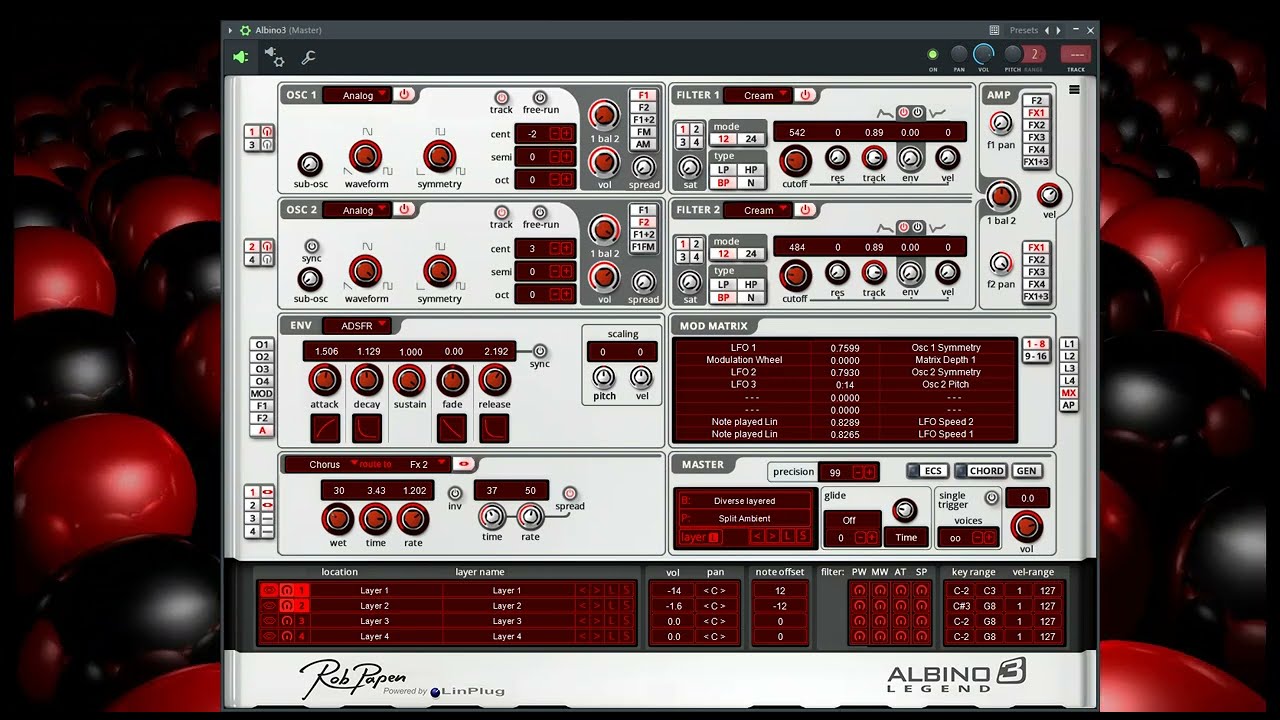
Task: Toggle Filter 2 power button
Action: (805, 210)
